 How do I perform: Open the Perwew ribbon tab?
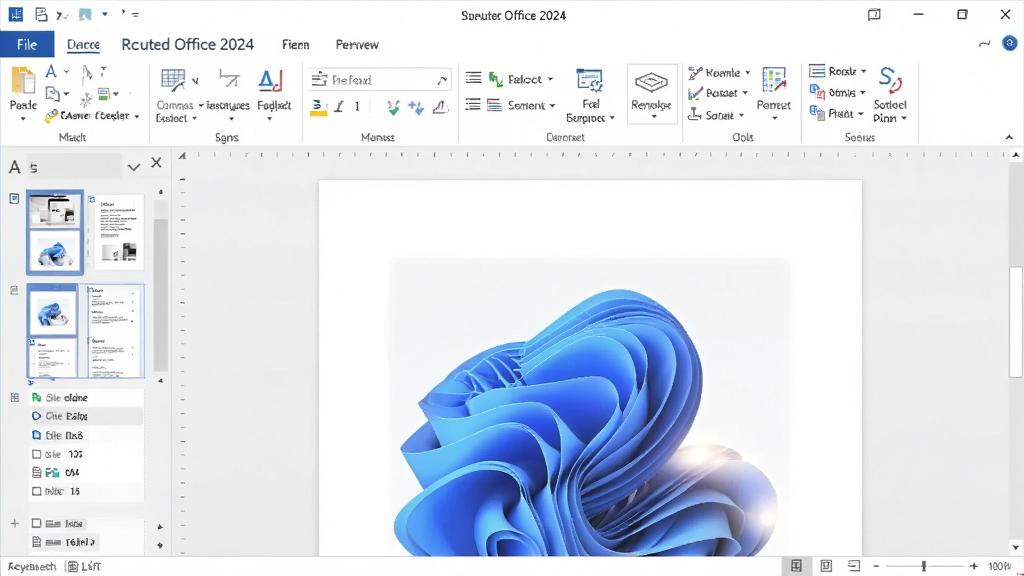click(357, 44)
